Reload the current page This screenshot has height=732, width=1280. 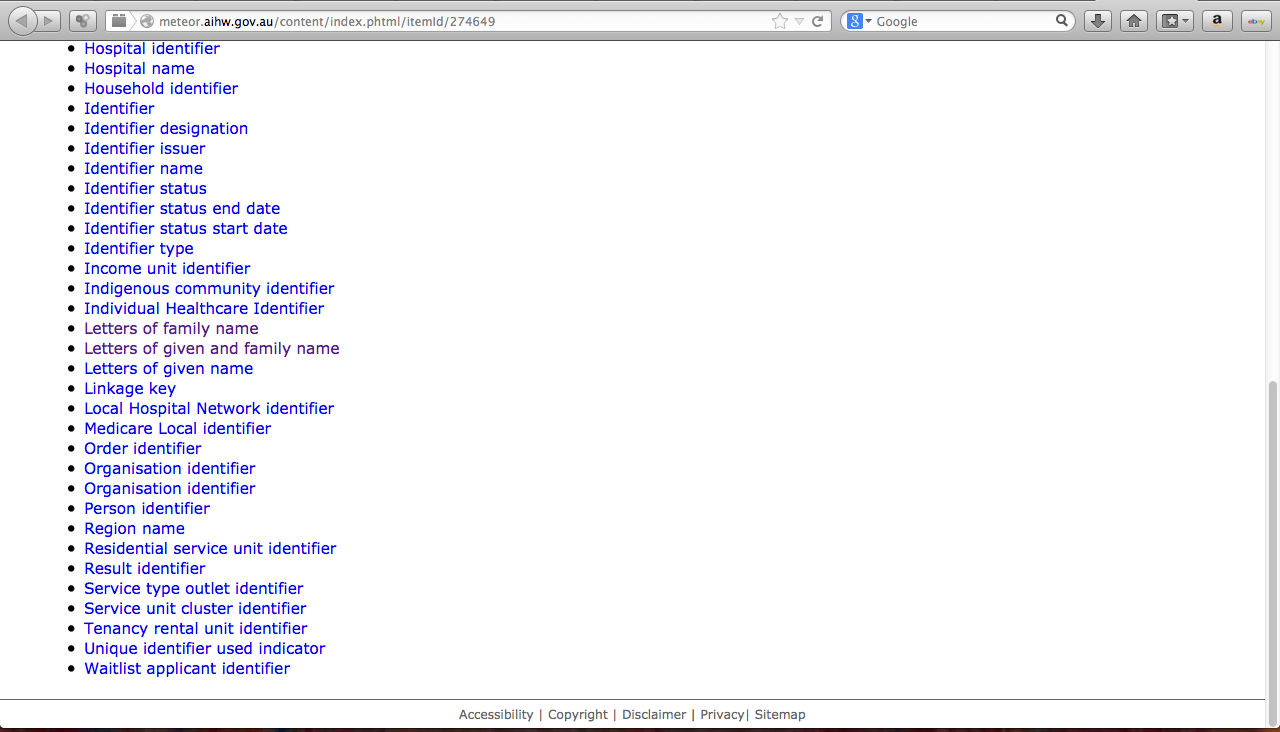tap(818, 20)
